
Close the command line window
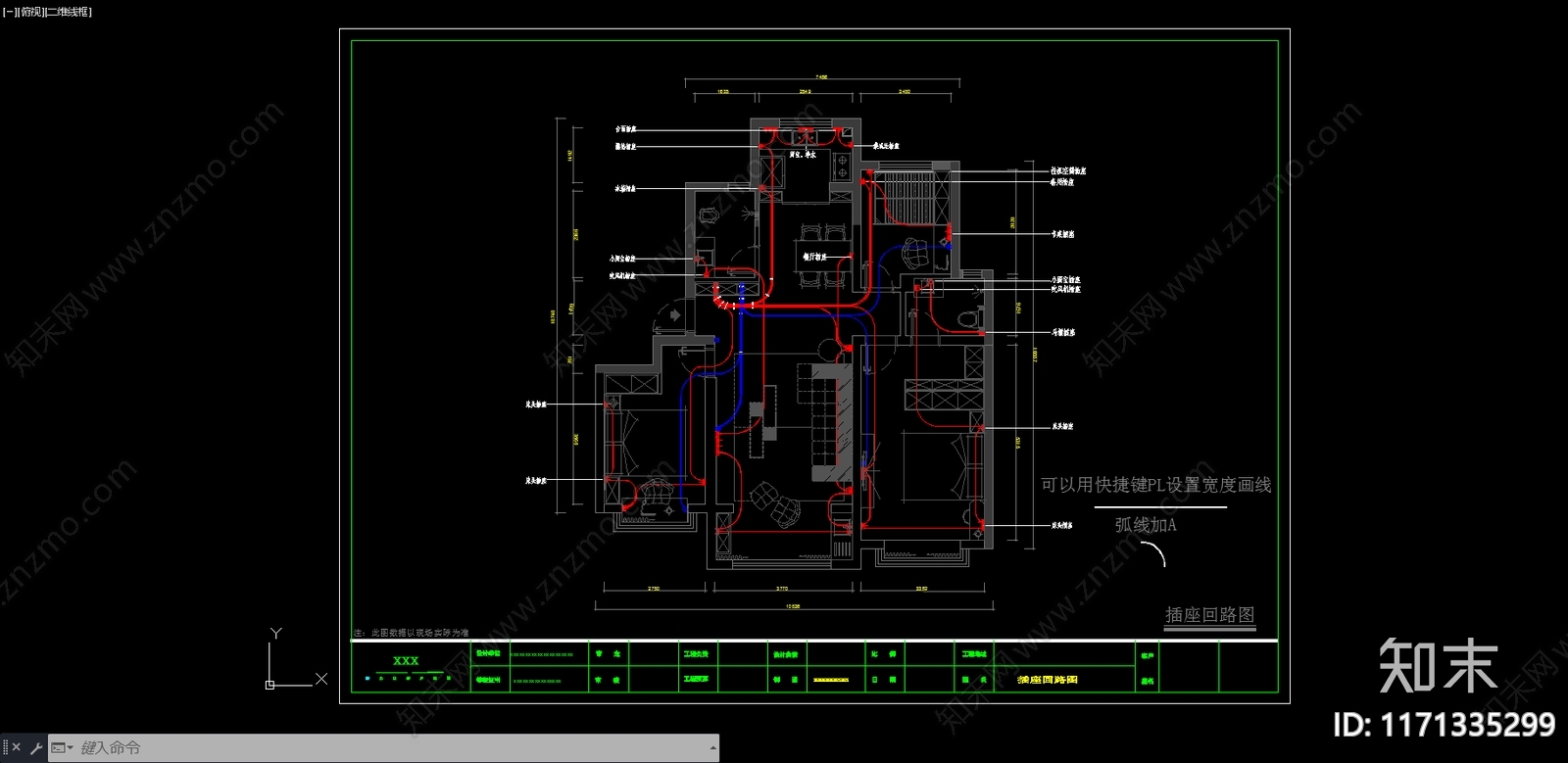click(16, 747)
